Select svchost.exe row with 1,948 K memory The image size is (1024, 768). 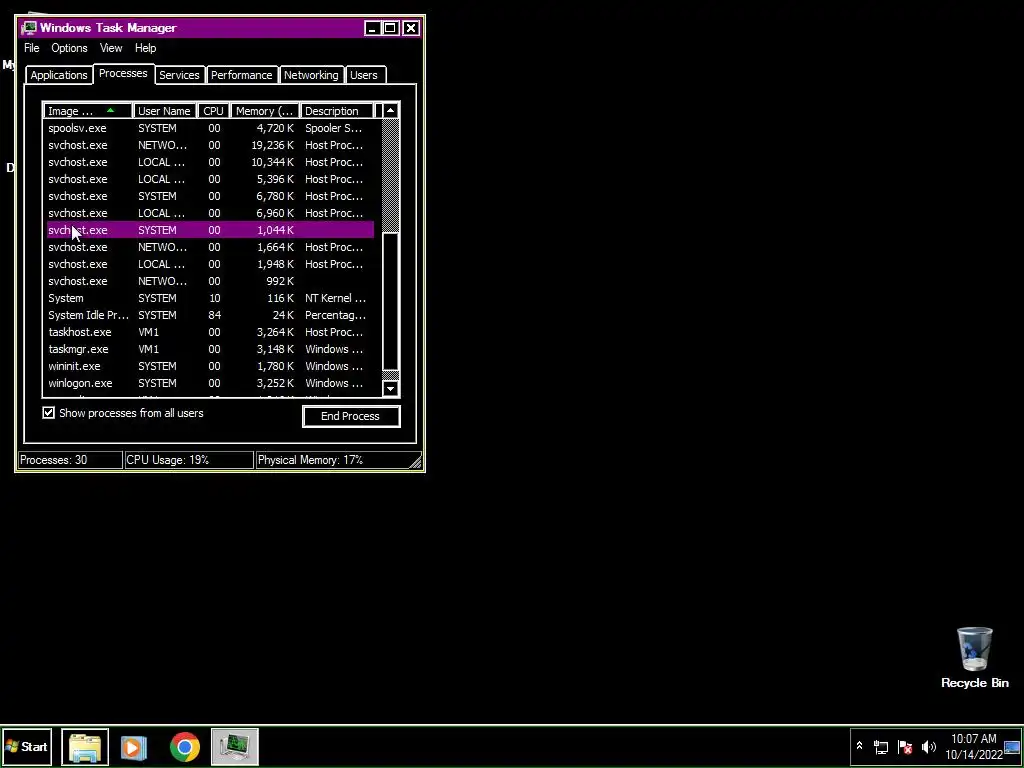click(x=209, y=264)
